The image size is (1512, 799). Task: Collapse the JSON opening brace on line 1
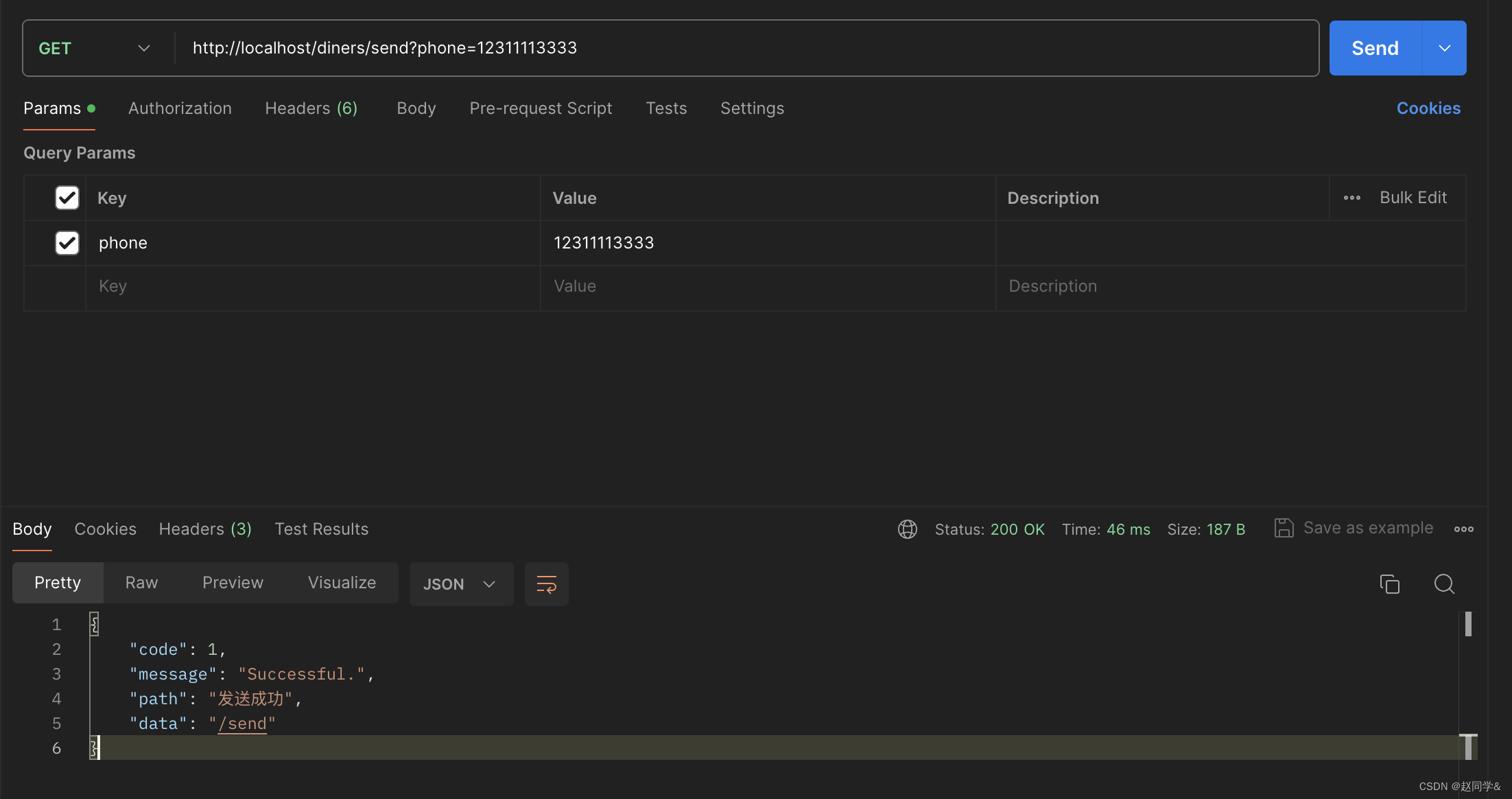coord(95,624)
